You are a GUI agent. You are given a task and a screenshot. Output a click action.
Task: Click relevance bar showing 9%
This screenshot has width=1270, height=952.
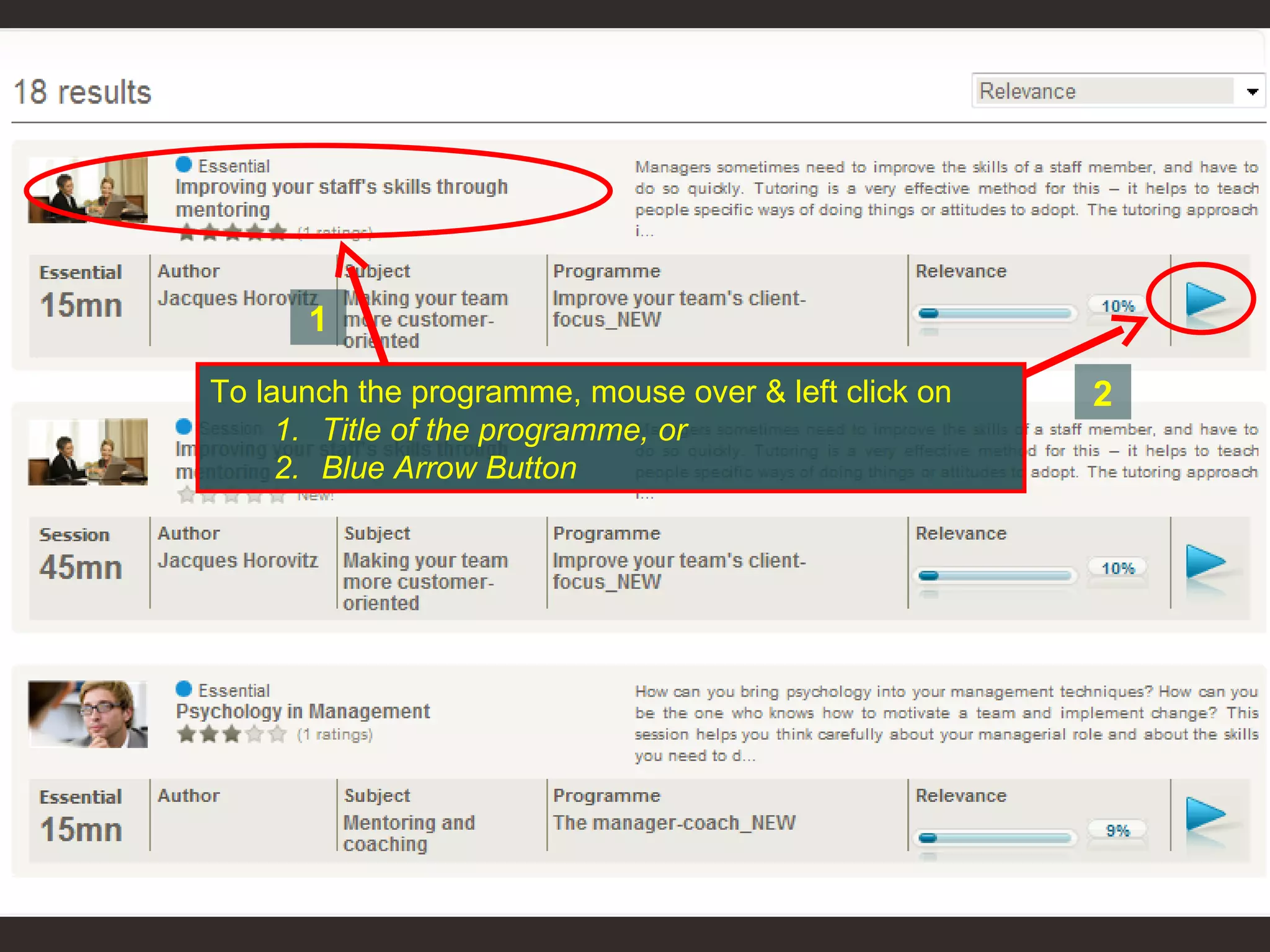[995, 837]
